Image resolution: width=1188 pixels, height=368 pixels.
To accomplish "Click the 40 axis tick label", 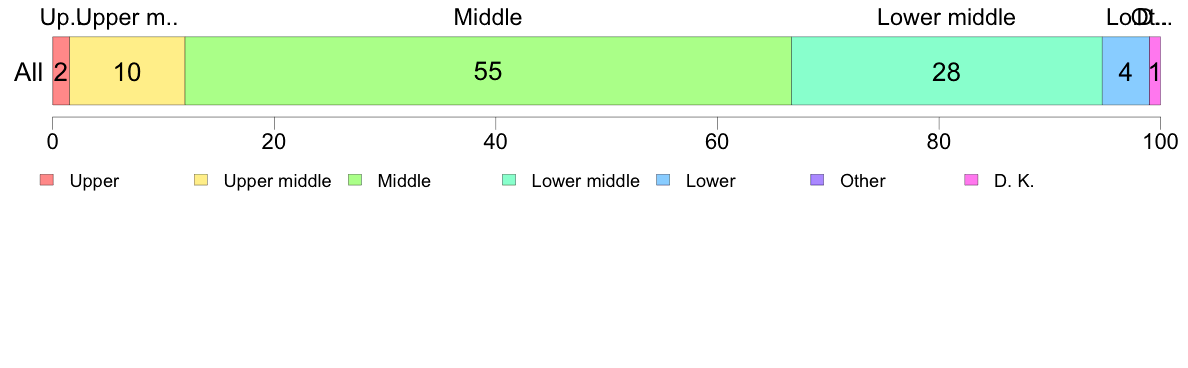I will (495, 141).
